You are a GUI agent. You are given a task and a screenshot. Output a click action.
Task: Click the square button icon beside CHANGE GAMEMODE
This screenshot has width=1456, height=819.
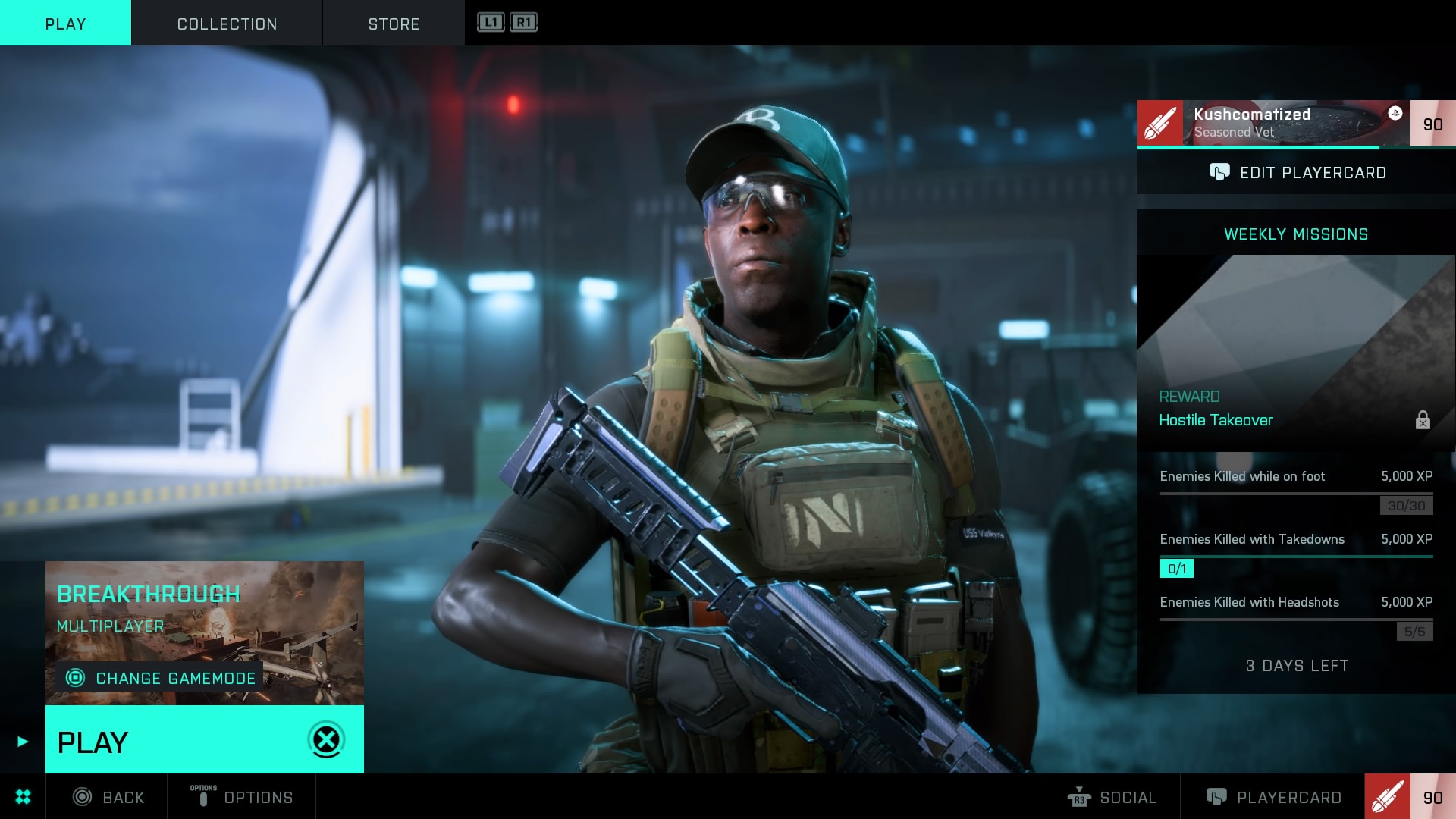75,677
